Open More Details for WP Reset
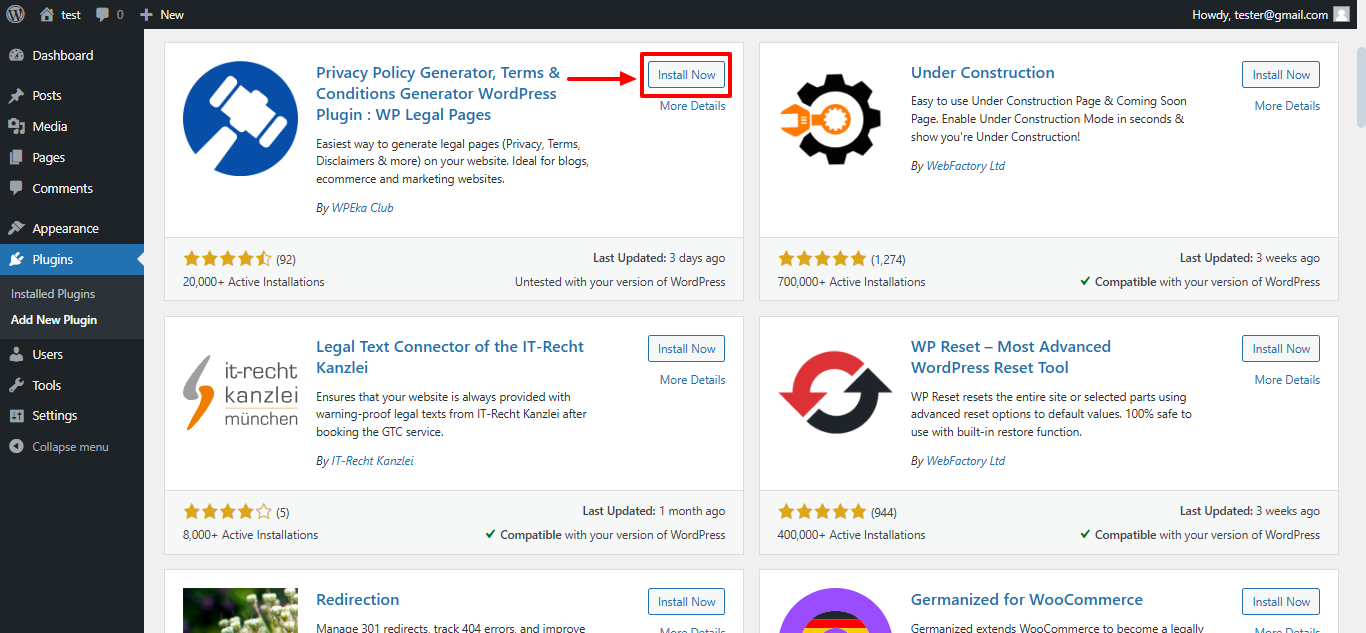Screen dimensions: 1366x633 click(x=1287, y=380)
